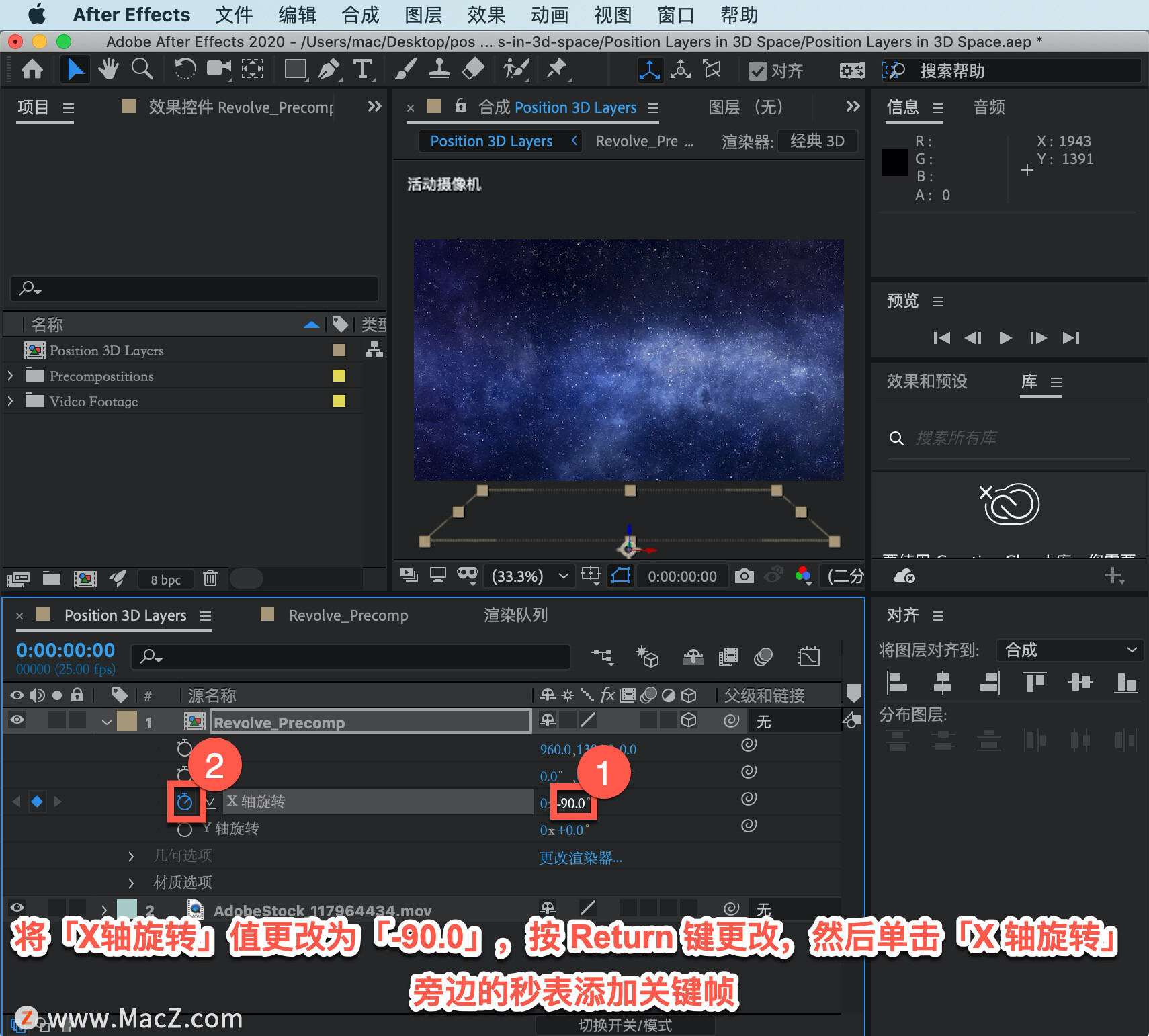Select the Type text tool
Viewport: 1149px width, 1036px height.
(363, 69)
